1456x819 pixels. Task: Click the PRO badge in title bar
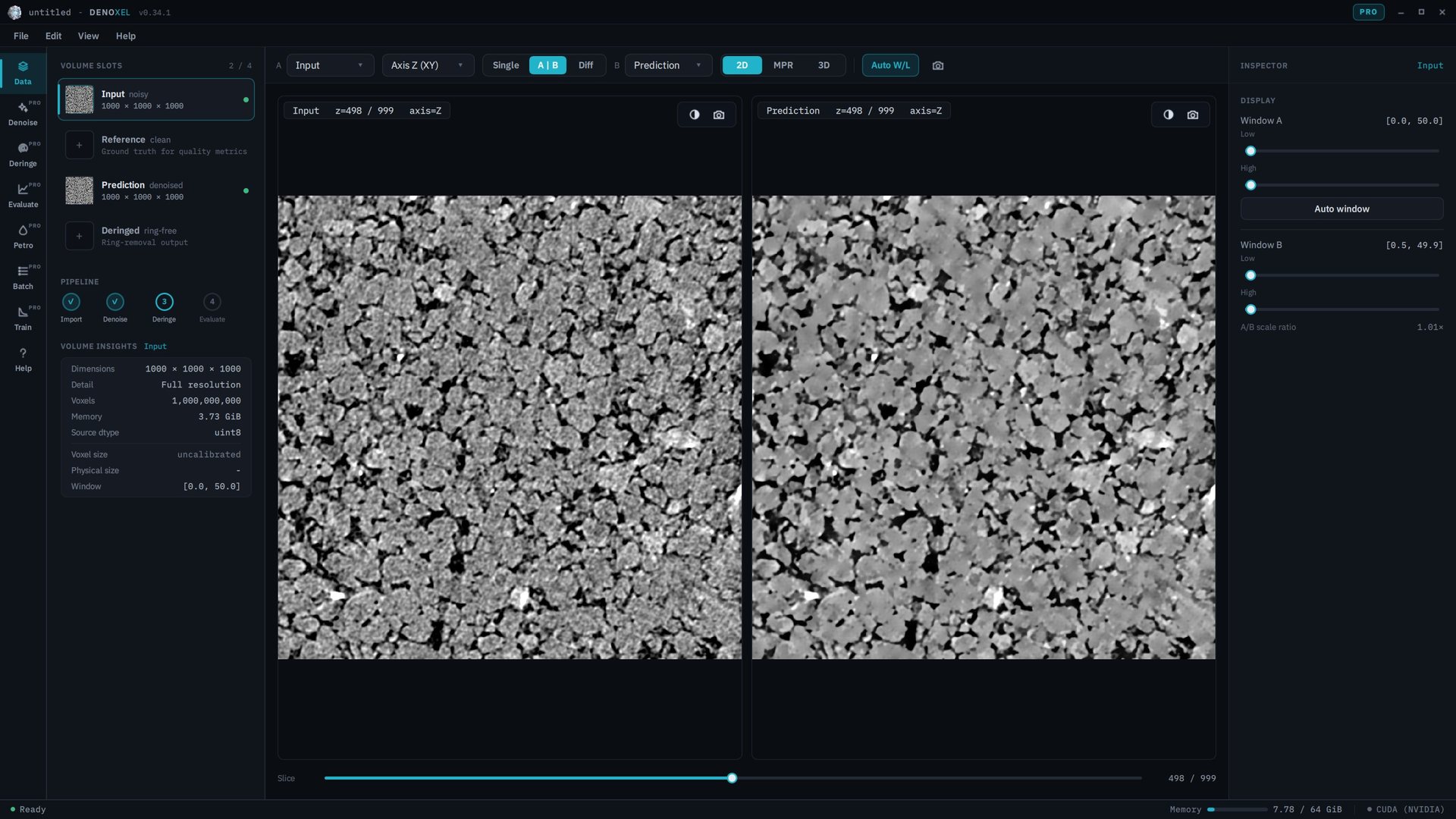click(1368, 12)
